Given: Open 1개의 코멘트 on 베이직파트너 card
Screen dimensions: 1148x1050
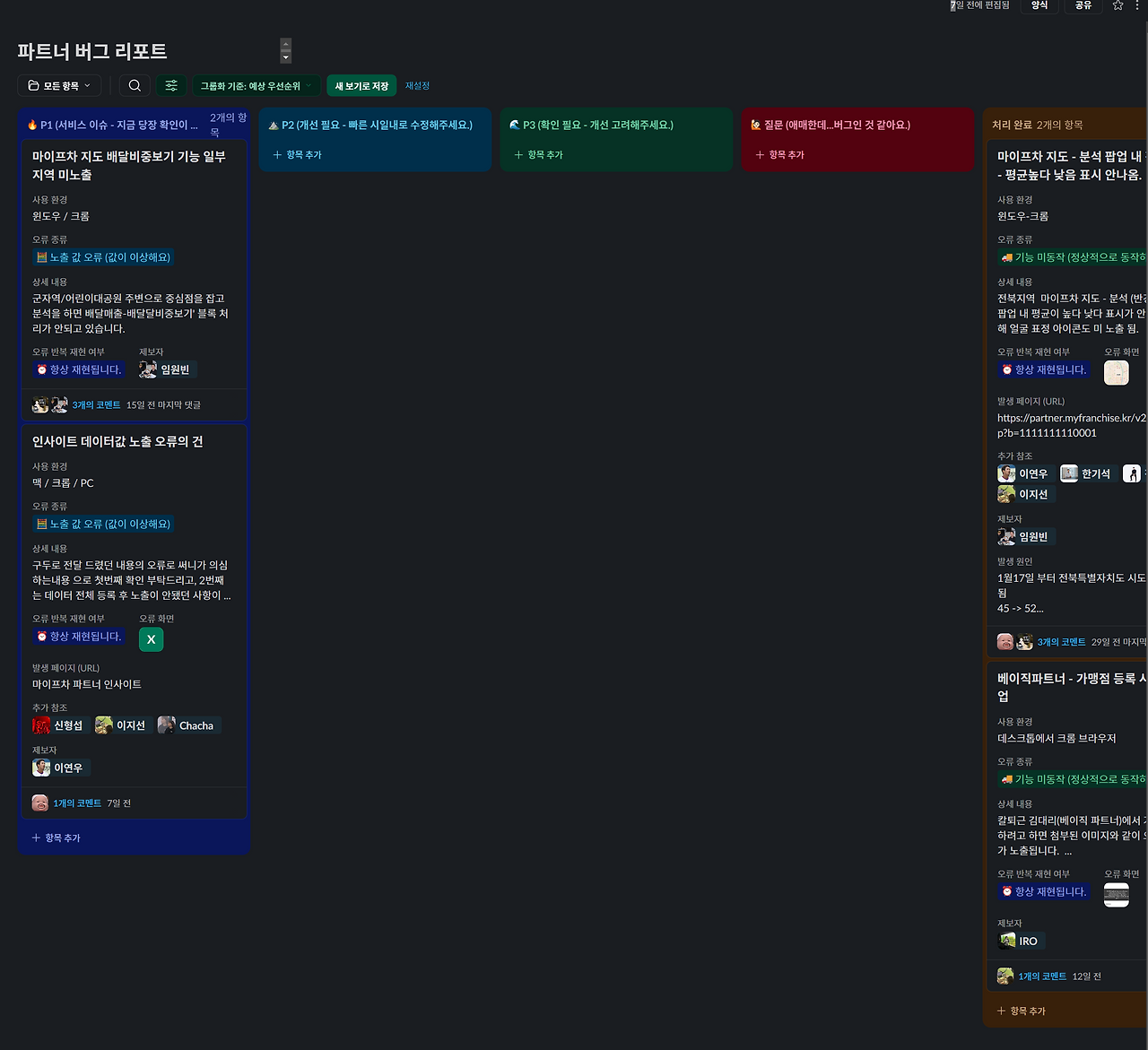Looking at the screenshot, I should [x=1042, y=976].
